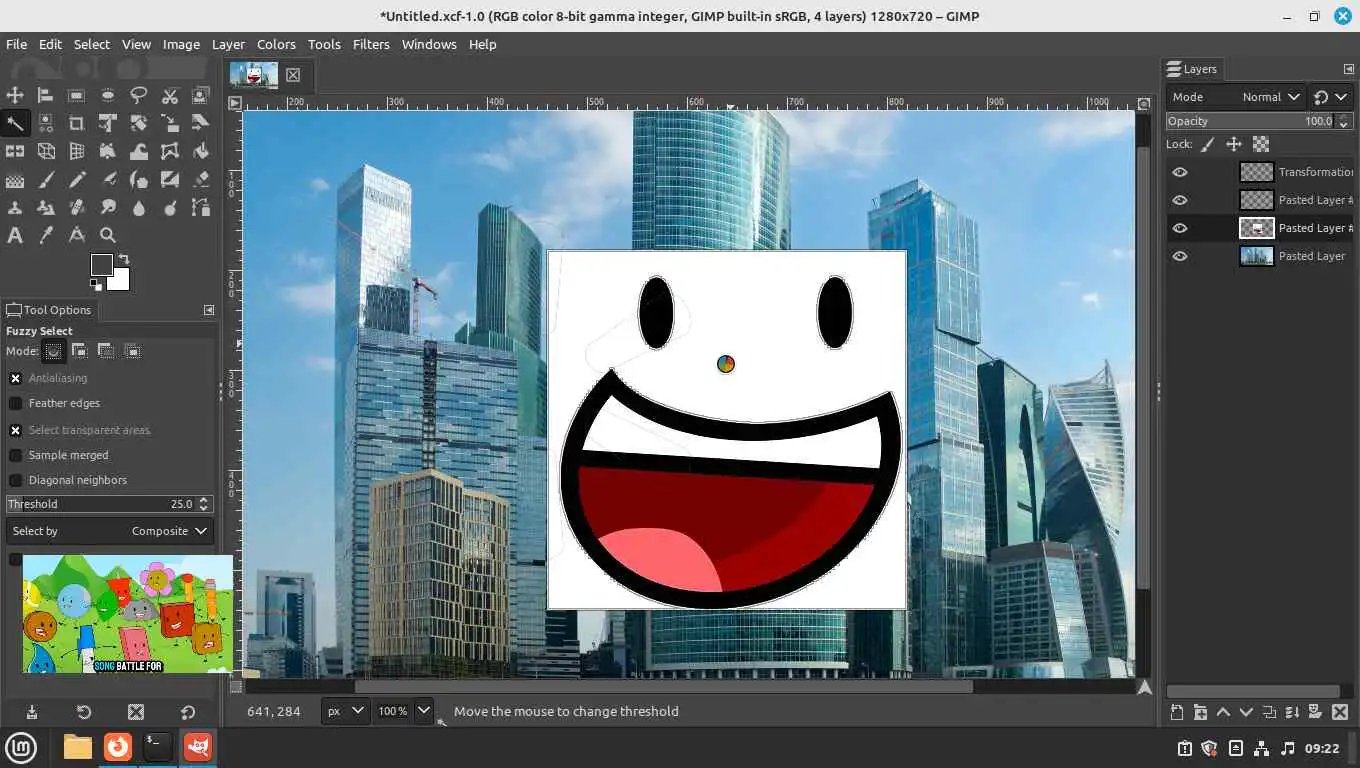The image size is (1360, 768).
Task: Select the Paintbrush tool
Action: pyautogui.click(x=46, y=180)
